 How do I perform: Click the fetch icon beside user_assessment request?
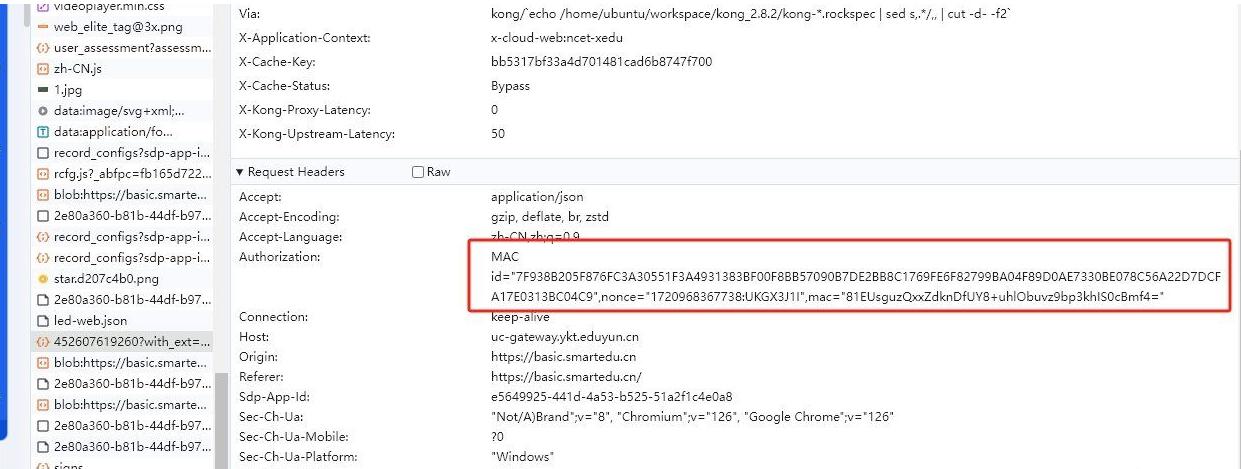[x=43, y=48]
